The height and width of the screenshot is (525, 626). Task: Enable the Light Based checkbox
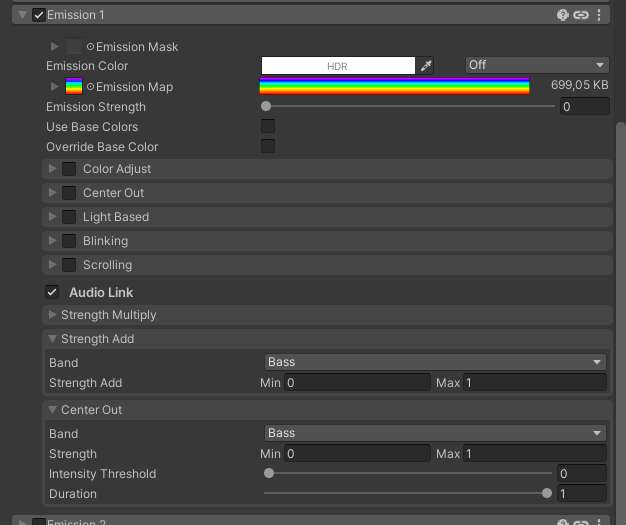pos(69,217)
